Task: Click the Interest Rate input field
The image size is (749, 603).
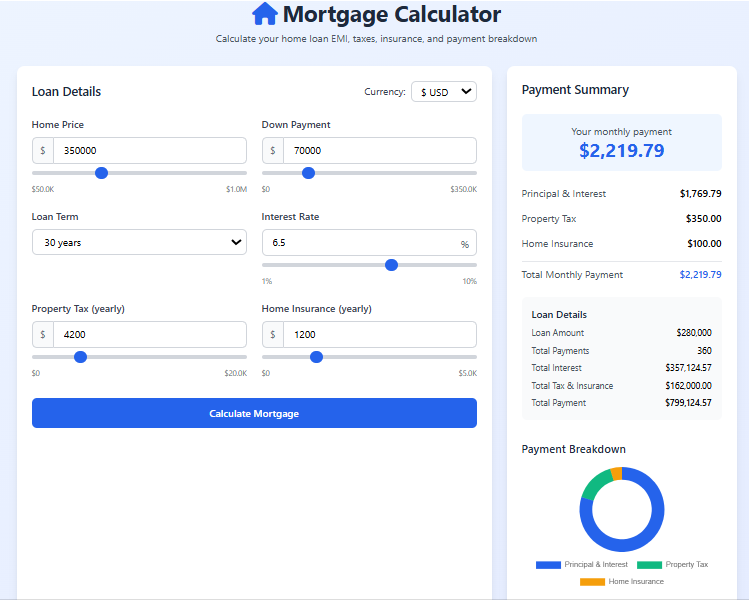Action: (x=360, y=243)
